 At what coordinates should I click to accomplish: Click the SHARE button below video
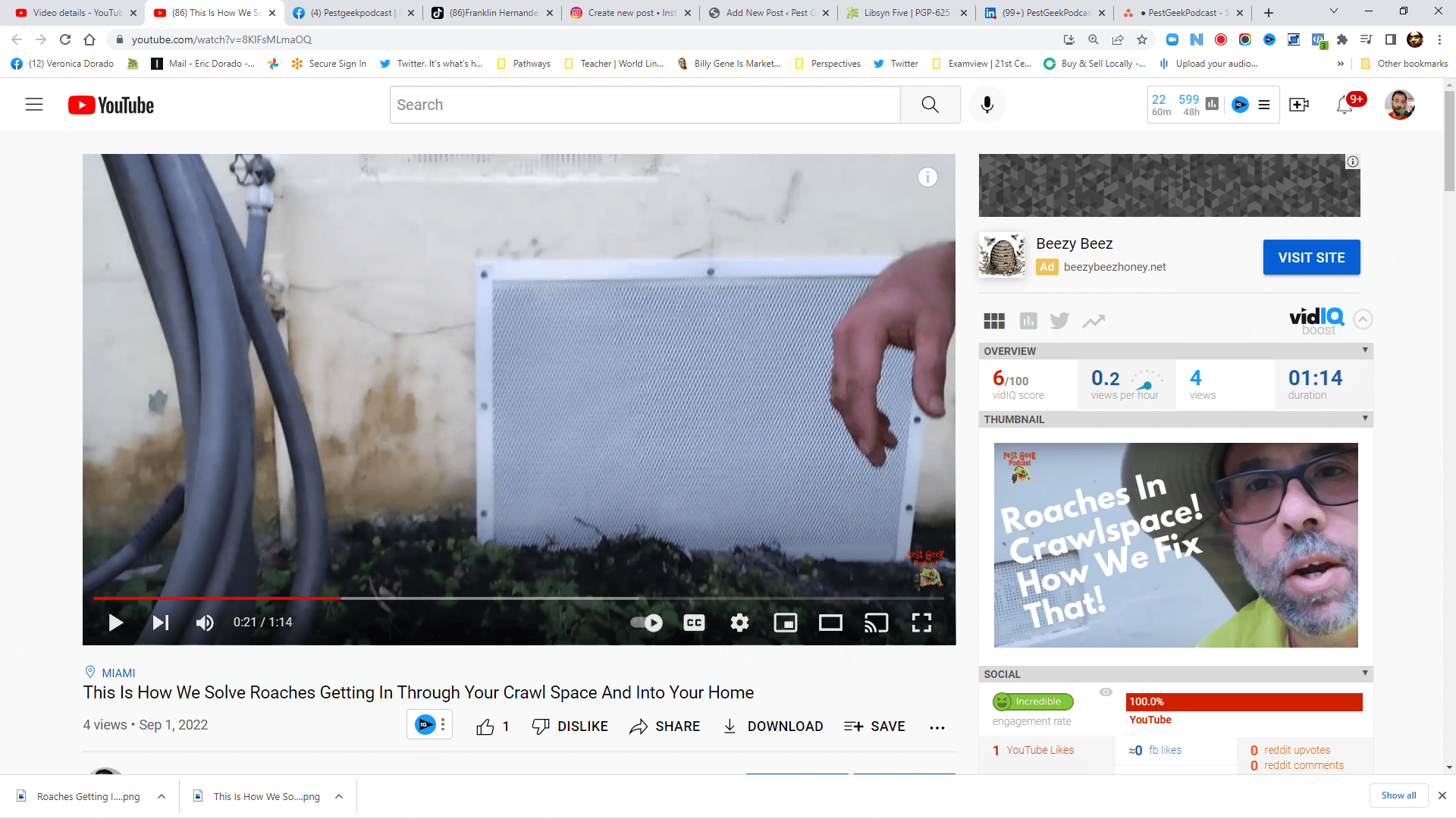(x=664, y=726)
